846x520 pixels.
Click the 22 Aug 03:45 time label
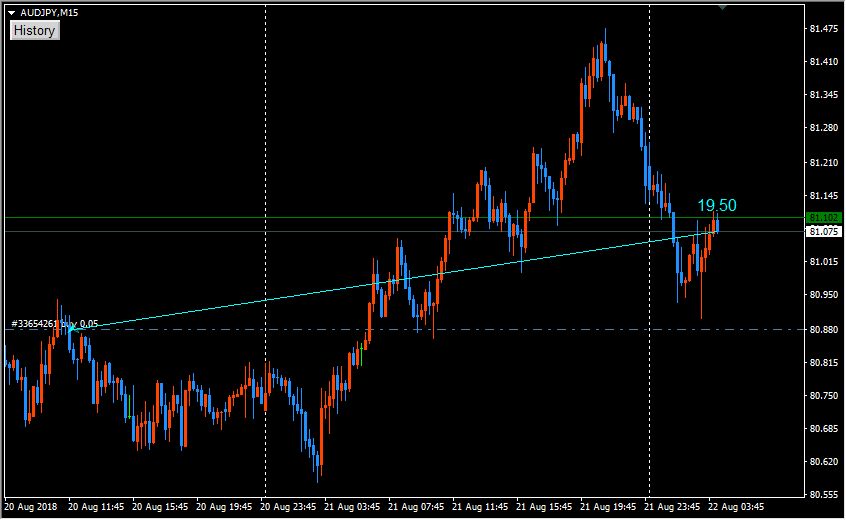(x=736, y=507)
